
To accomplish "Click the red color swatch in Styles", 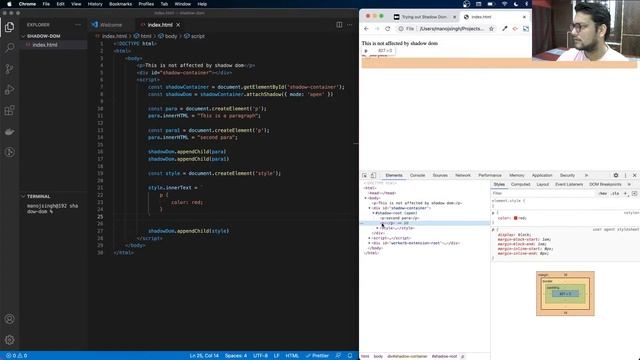I will pos(516,218).
